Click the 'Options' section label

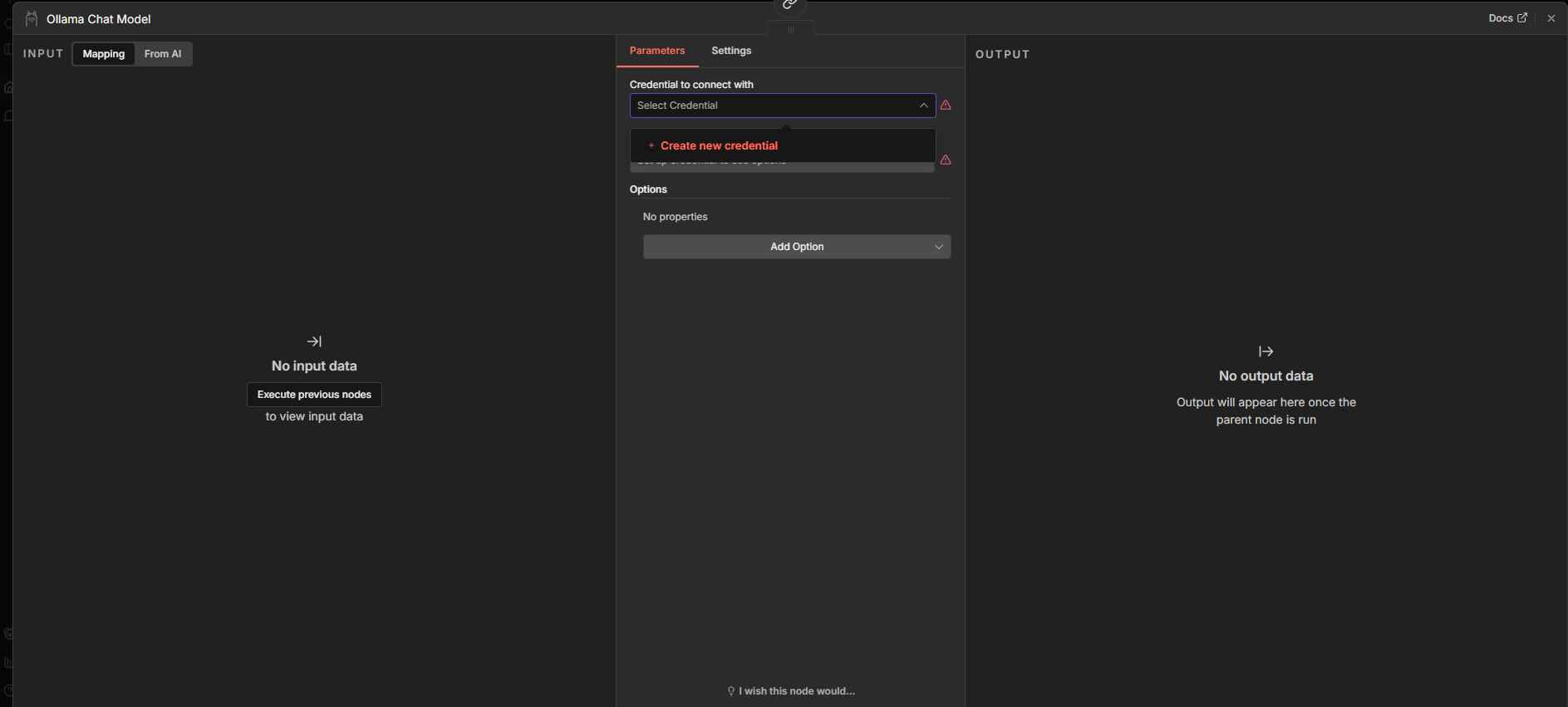click(648, 189)
